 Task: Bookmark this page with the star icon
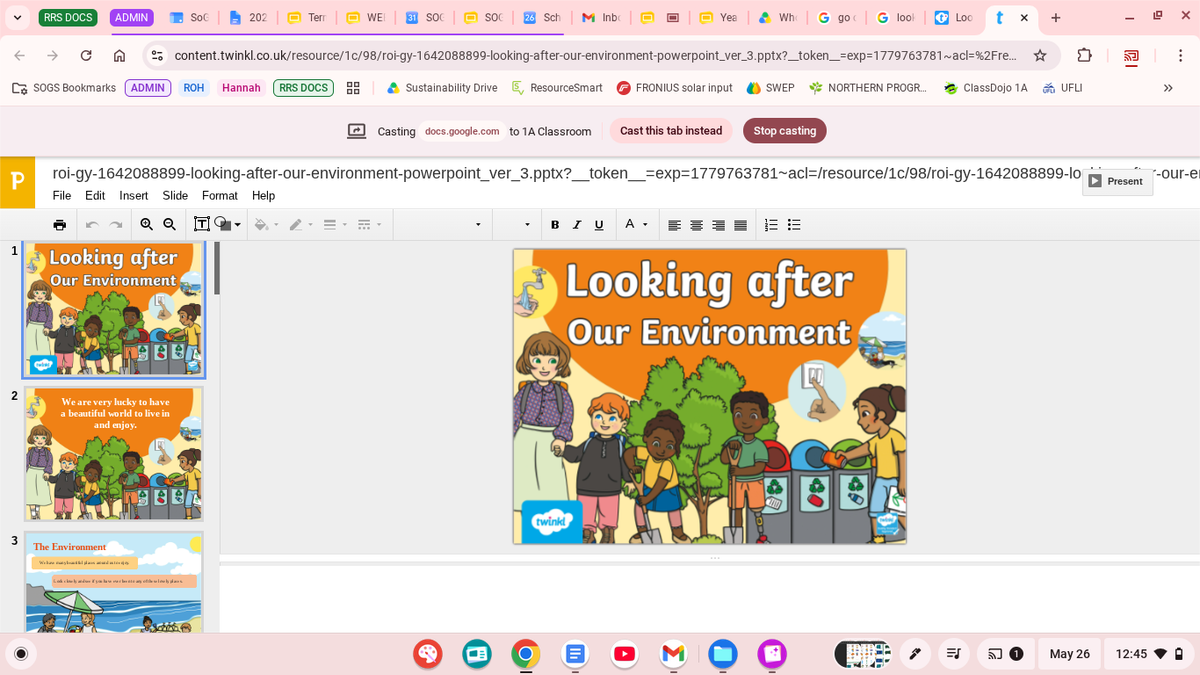1040,56
